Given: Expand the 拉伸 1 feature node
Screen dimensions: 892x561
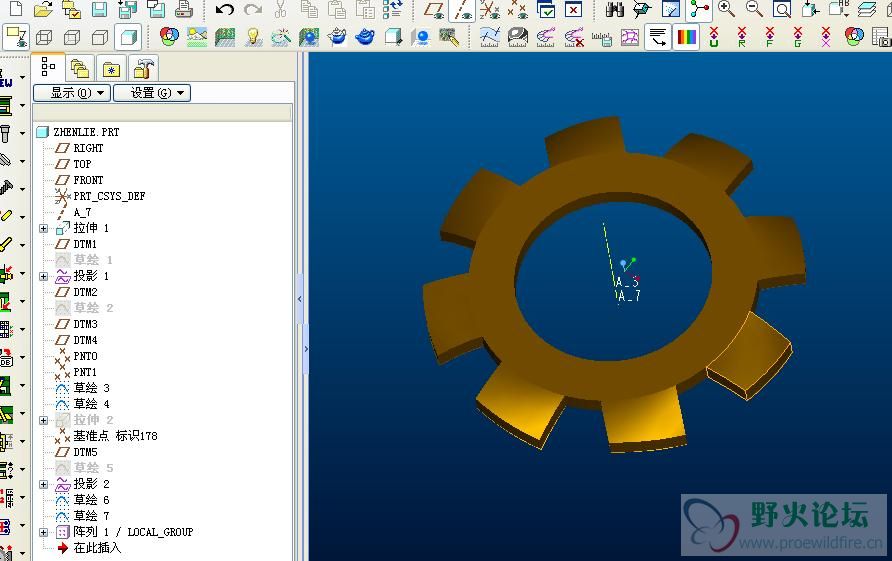Looking at the screenshot, I should [43, 228].
